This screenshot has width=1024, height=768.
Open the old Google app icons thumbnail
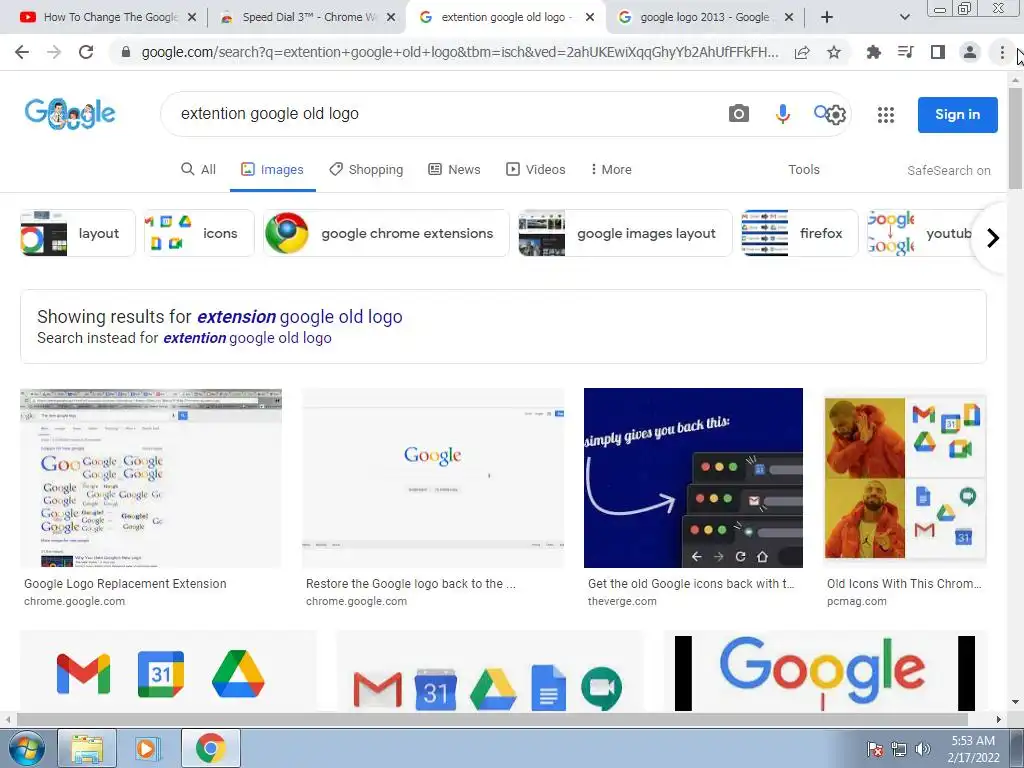(x=490, y=671)
